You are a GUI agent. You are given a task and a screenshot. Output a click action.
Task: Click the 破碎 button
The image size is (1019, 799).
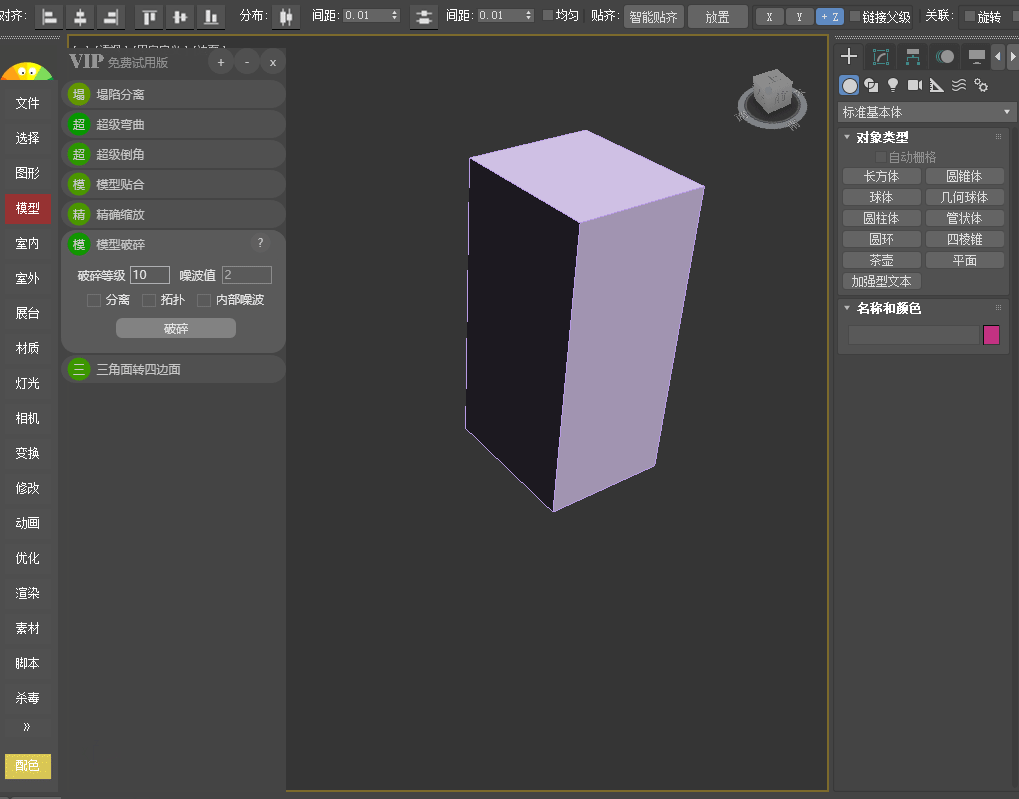pos(176,329)
